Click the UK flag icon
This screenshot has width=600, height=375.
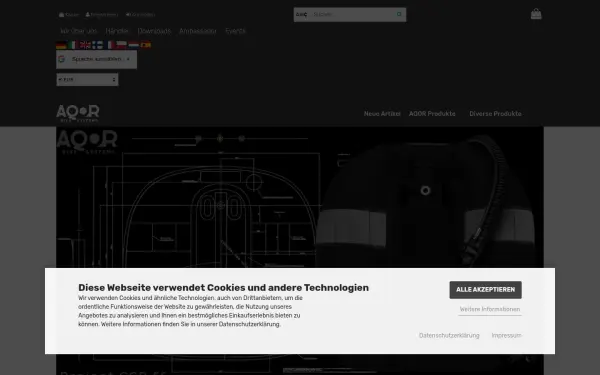coord(85,45)
